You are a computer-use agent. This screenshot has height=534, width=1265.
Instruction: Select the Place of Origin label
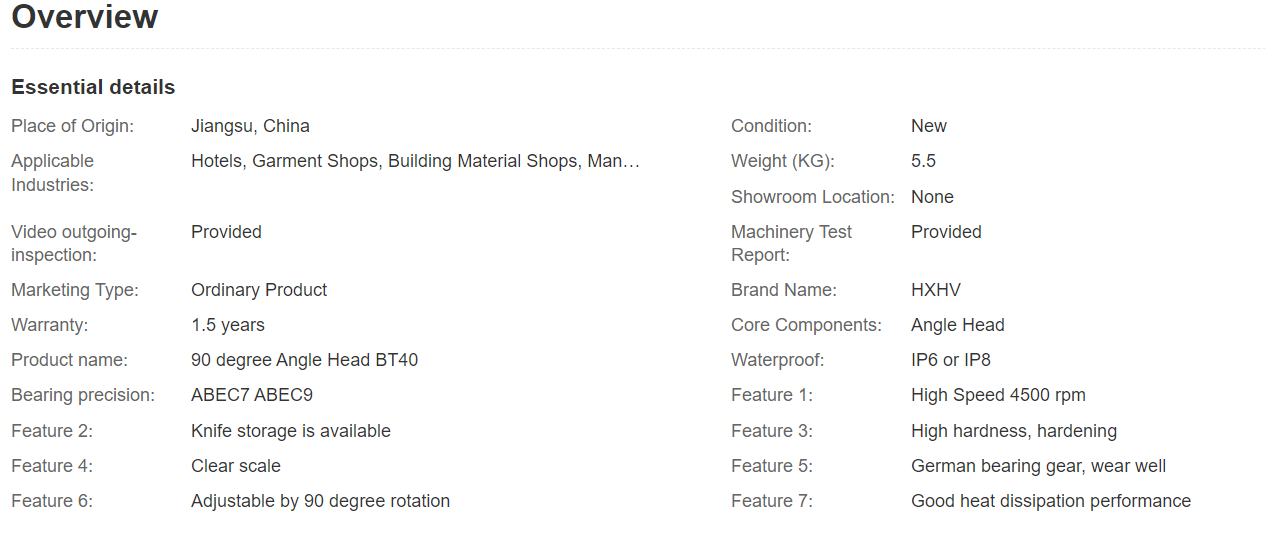tap(72, 126)
